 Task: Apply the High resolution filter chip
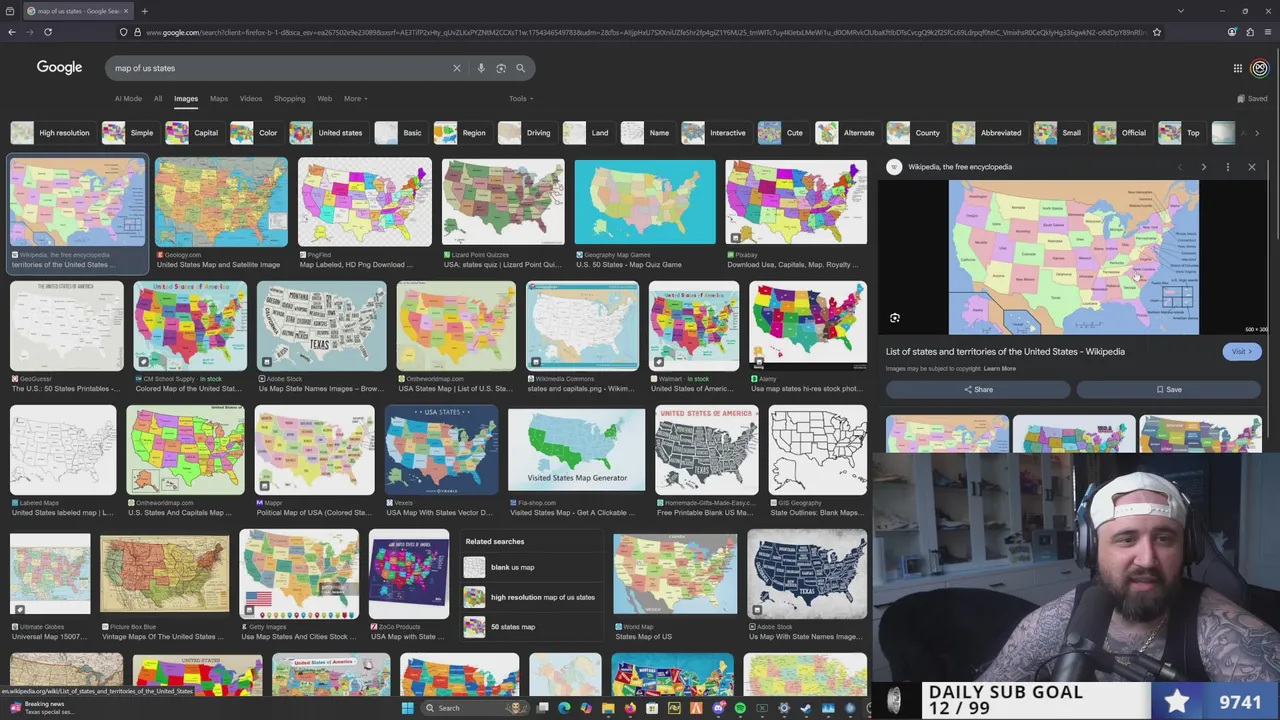[x=52, y=133]
